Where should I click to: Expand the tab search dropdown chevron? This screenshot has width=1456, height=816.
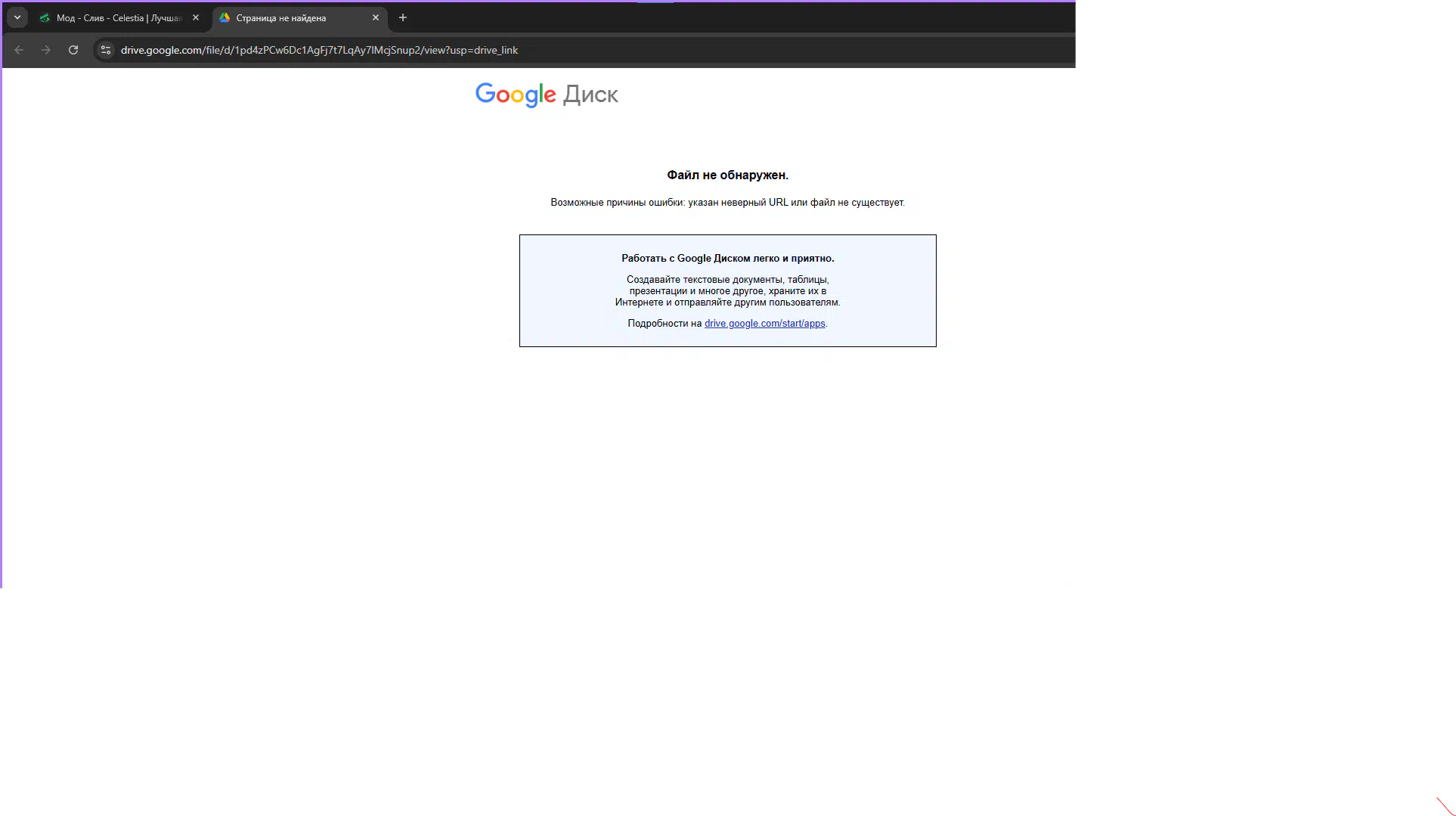(17, 17)
